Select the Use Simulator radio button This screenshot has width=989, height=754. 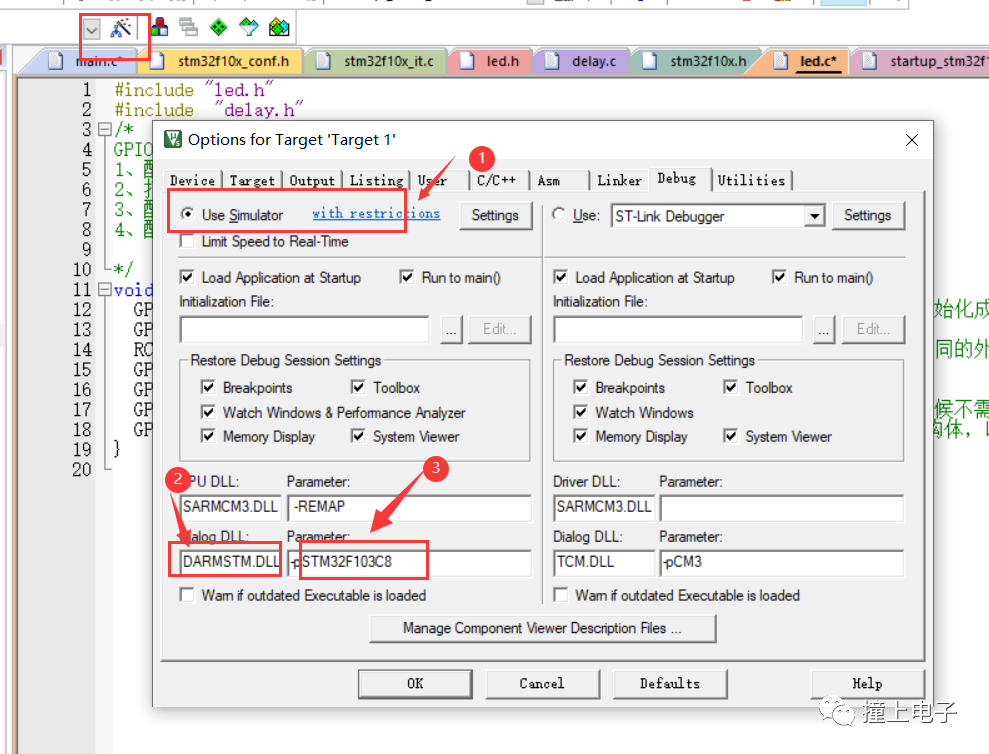point(187,214)
